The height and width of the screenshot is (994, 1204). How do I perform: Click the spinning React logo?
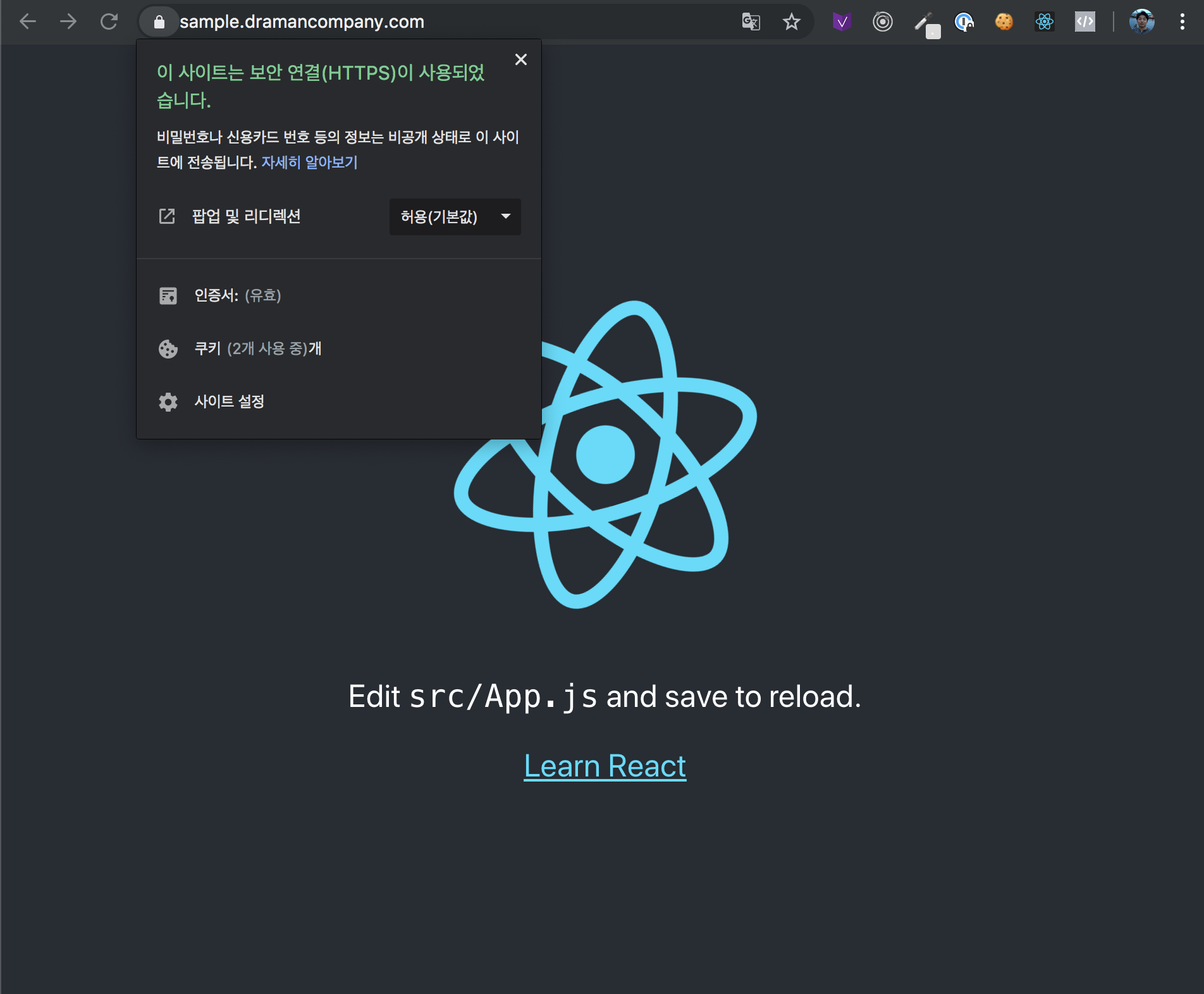tap(605, 455)
